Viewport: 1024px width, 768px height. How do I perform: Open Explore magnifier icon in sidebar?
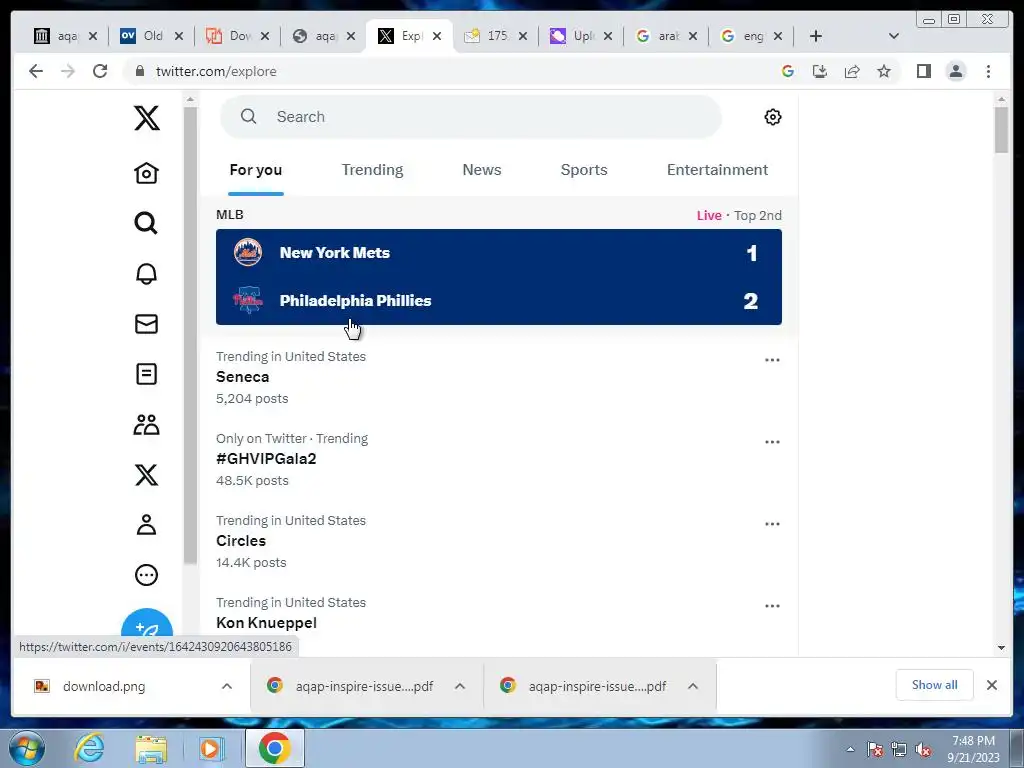[x=146, y=223]
